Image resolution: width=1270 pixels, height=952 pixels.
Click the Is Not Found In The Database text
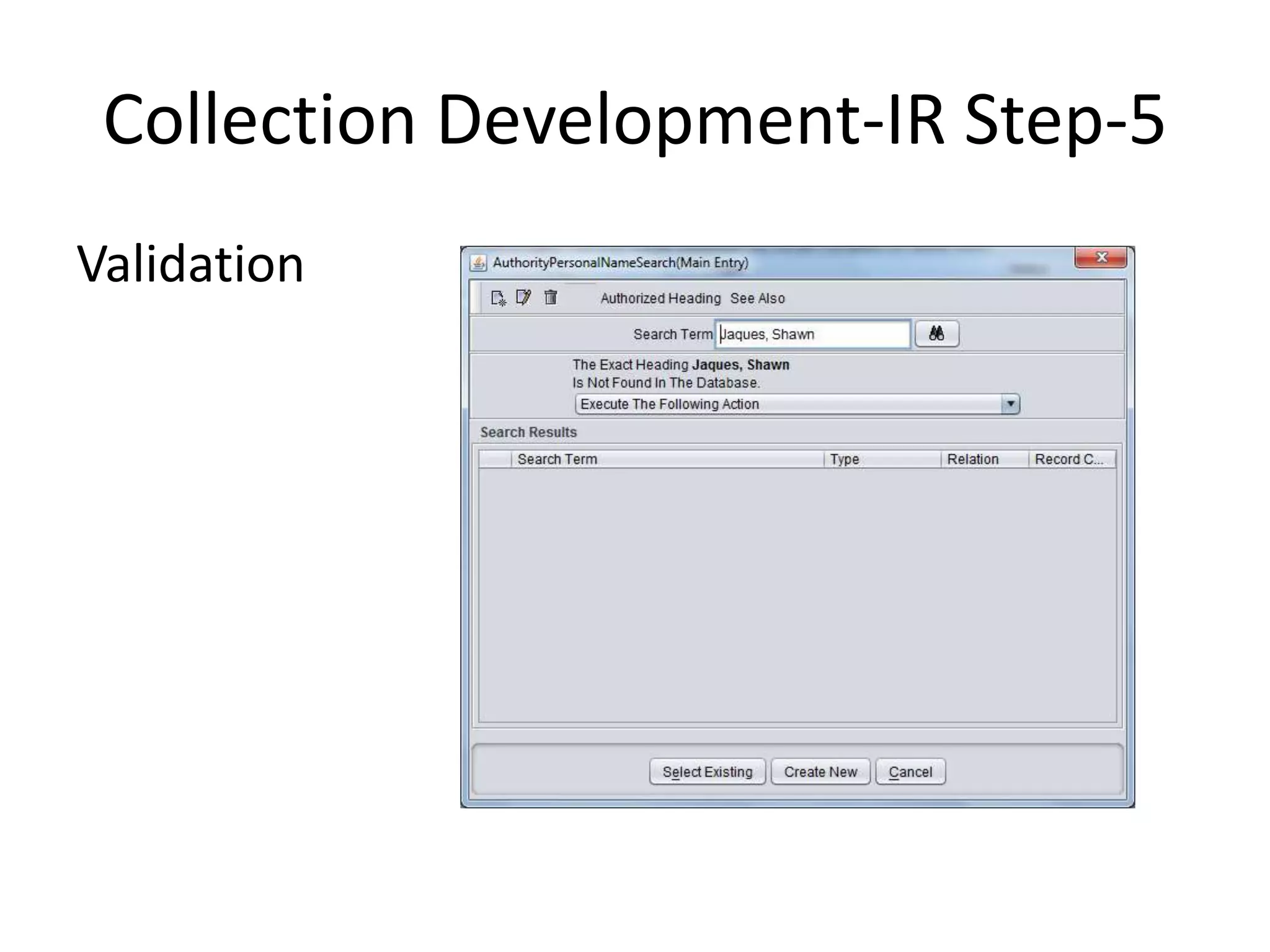pos(666,382)
